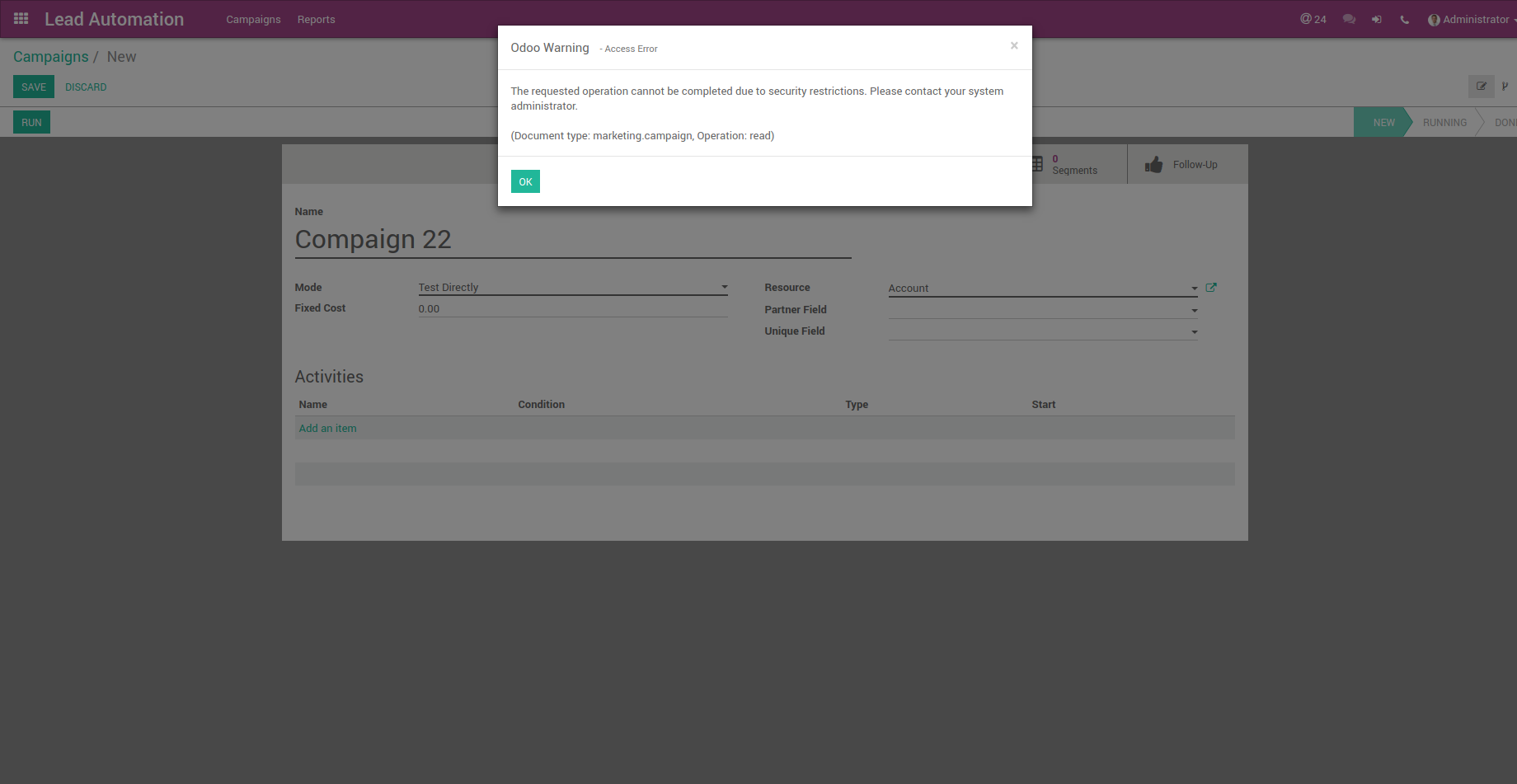Click the Start column header
1517x784 pixels.
pyautogui.click(x=1043, y=404)
